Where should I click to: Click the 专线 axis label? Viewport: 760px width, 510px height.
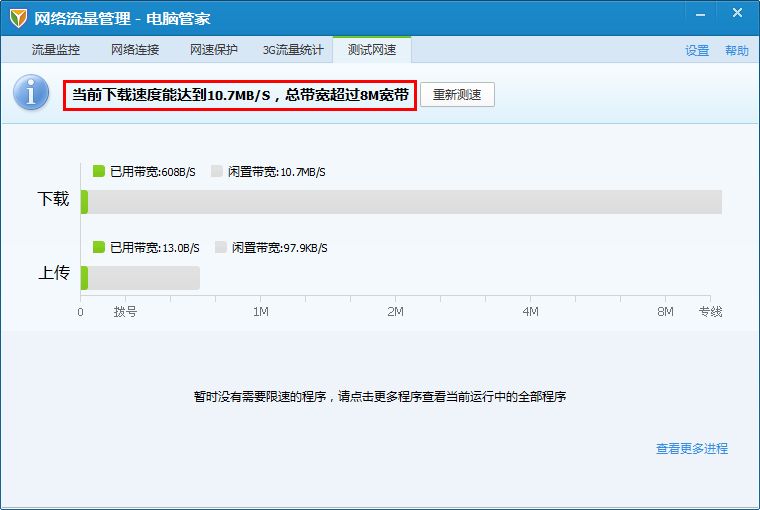(x=711, y=312)
